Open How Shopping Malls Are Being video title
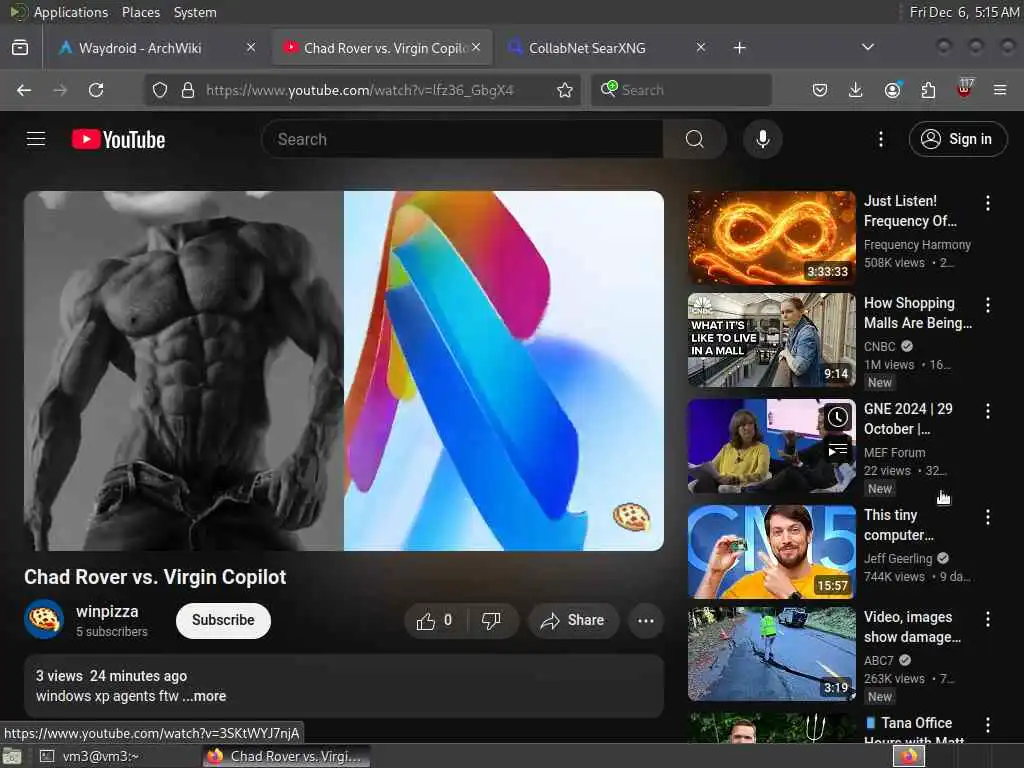The image size is (1024, 768). click(x=918, y=313)
